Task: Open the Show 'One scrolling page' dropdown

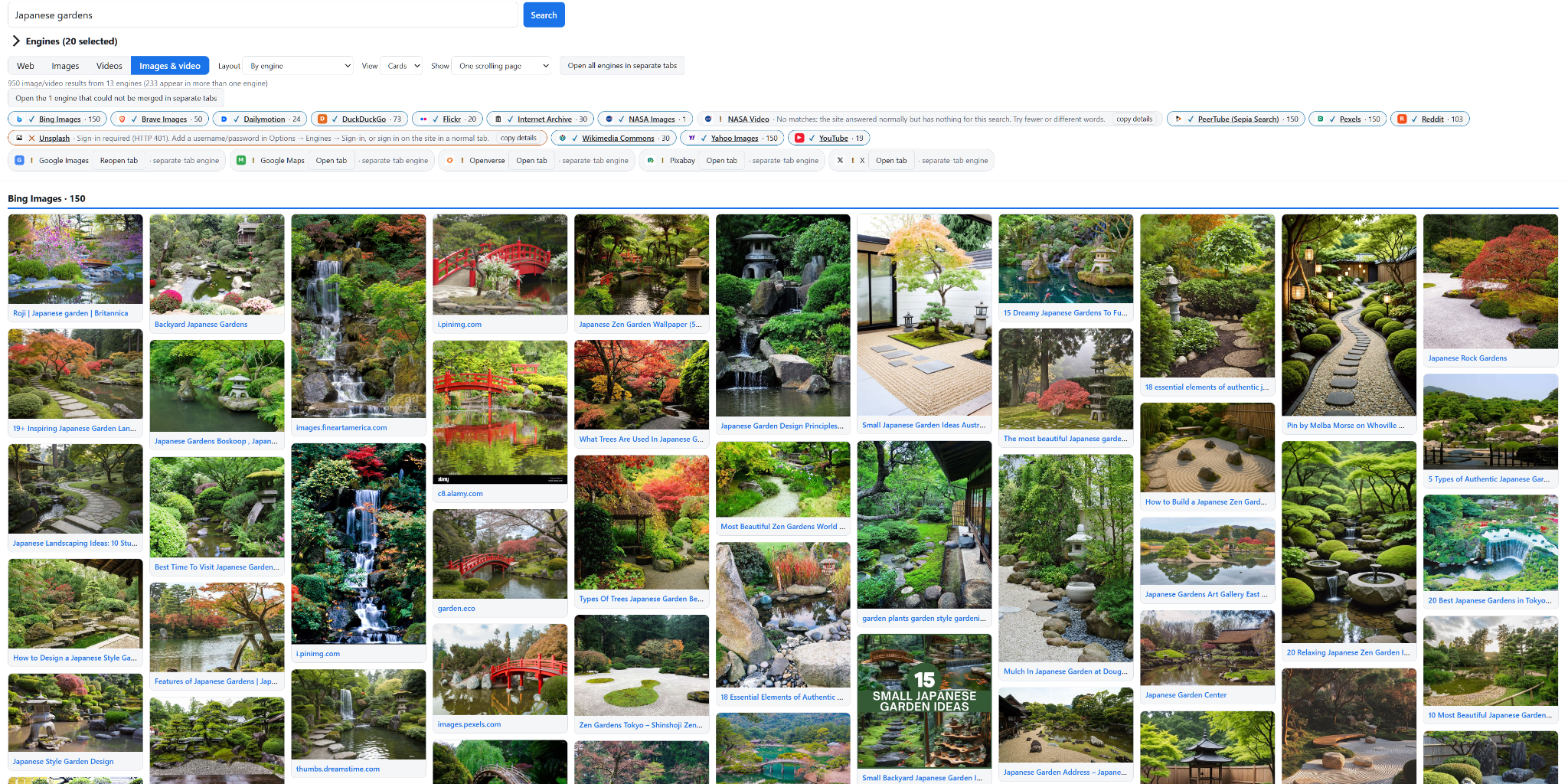Action: [x=501, y=66]
